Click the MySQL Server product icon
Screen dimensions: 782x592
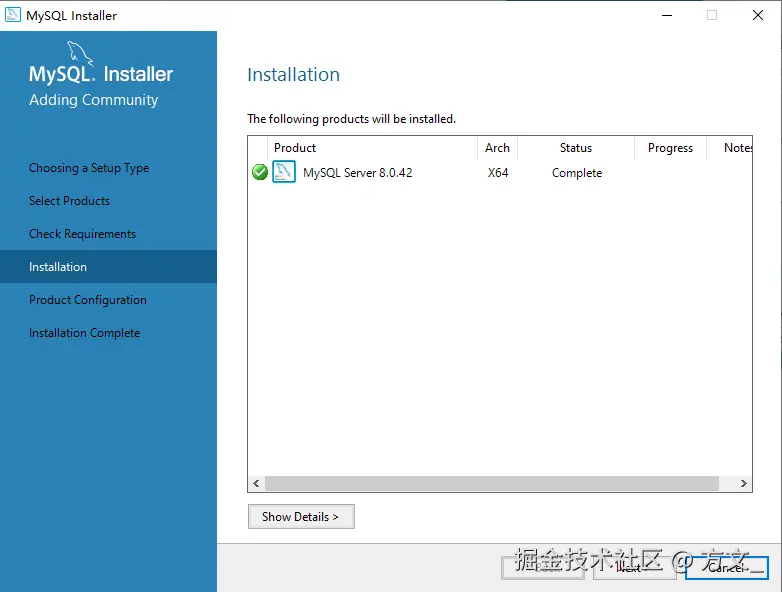[x=284, y=172]
